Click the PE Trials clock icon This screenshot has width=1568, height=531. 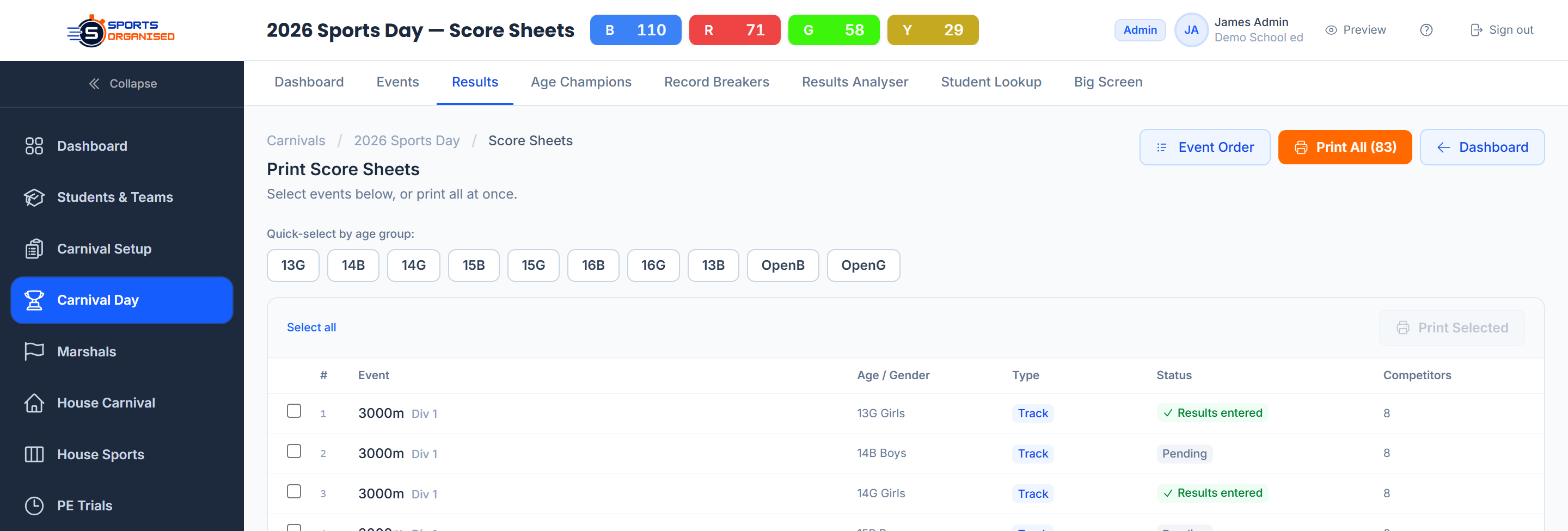click(34, 505)
